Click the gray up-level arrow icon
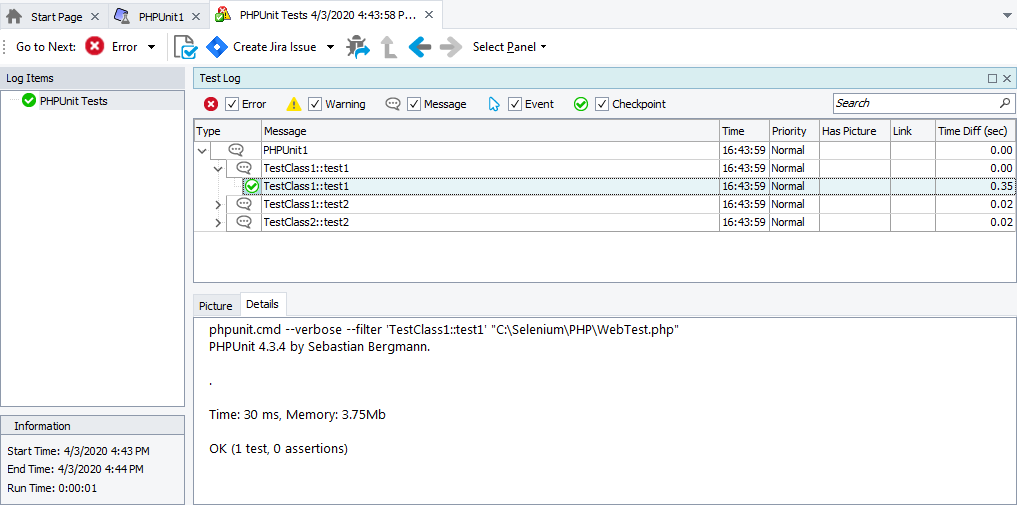This screenshot has height=505, width=1017. pos(389,47)
